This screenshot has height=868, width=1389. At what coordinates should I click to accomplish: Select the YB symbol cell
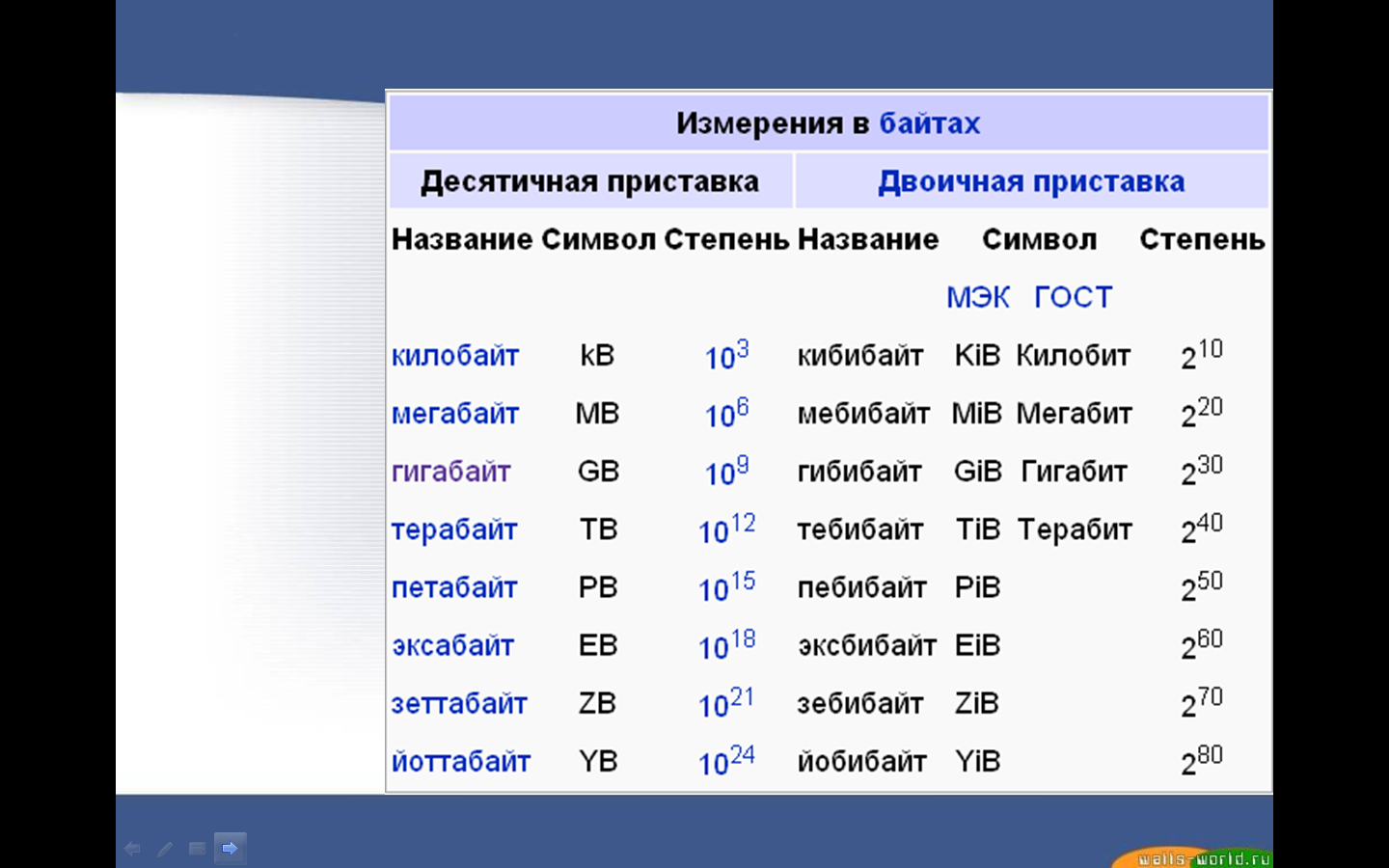pos(598,761)
